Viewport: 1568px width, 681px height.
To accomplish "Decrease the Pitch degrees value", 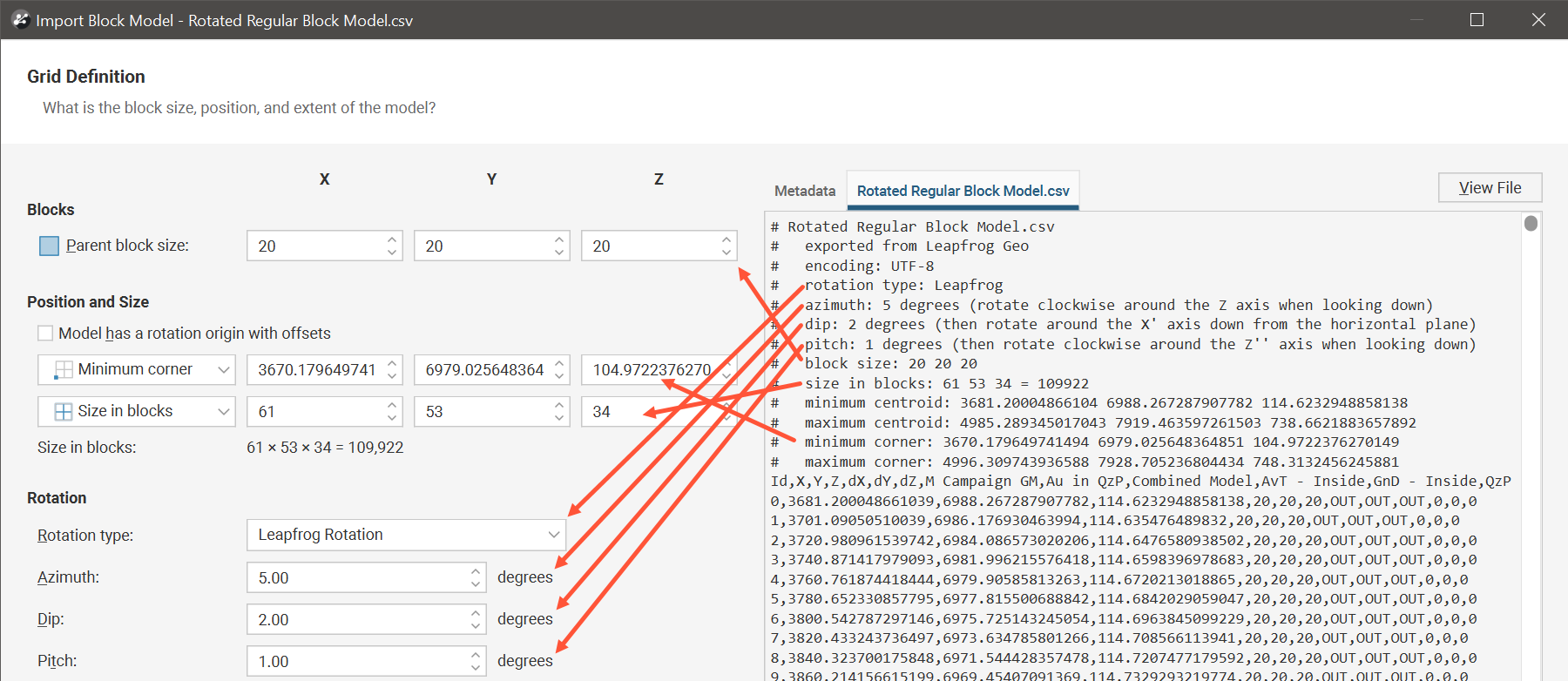I will [476, 668].
